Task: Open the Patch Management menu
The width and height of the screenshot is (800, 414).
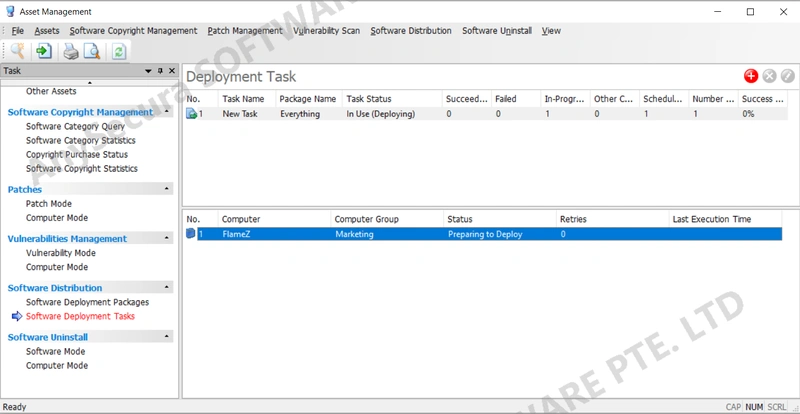Action: pyautogui.click(x=245, y=31)
